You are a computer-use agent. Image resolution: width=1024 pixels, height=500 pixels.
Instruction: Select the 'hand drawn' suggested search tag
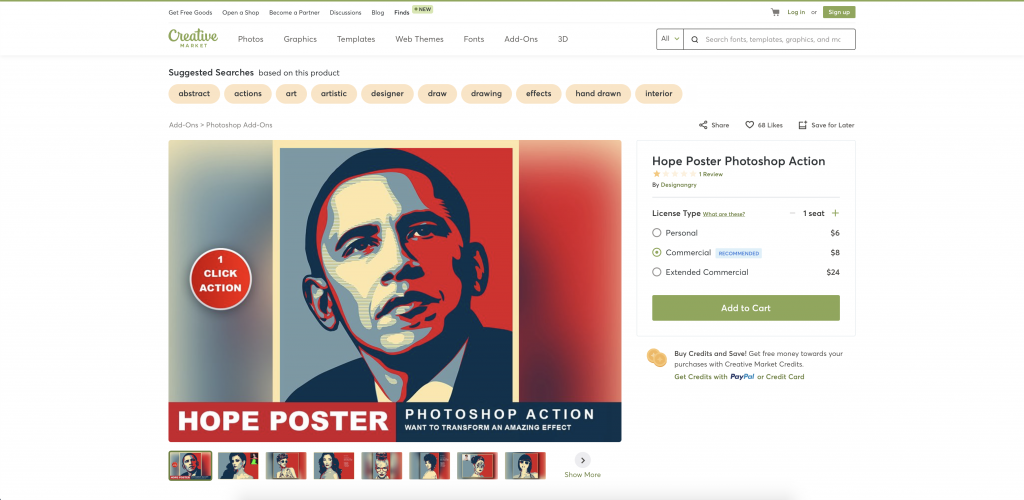[598, 93]
